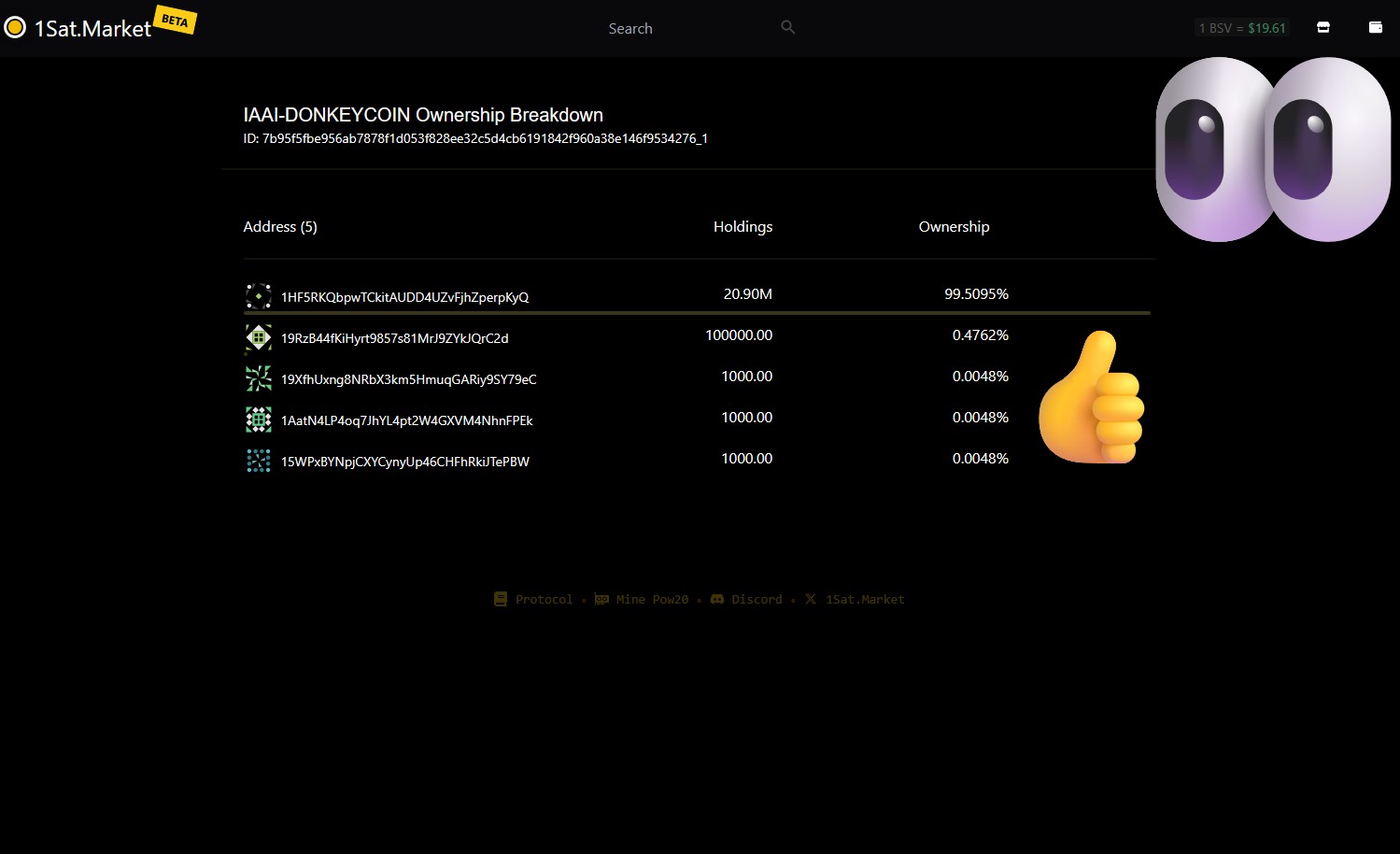Click the BSV price indicator $19.61
This screenshot has width=1400, height=854.
(1242, 28)
